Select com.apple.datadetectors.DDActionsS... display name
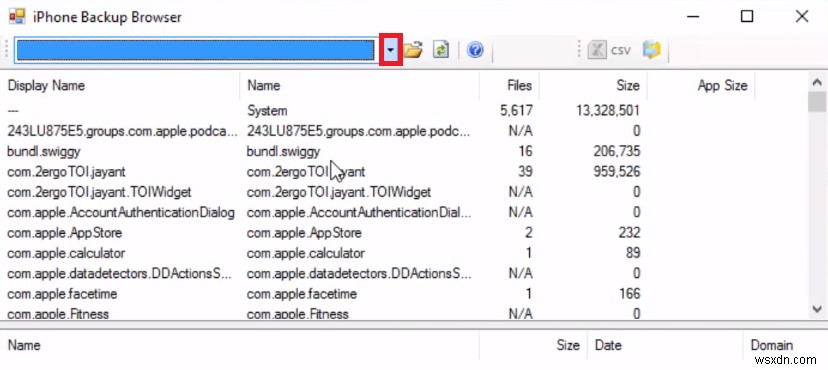This screenshot has width=828, height=370. point(120,273)
